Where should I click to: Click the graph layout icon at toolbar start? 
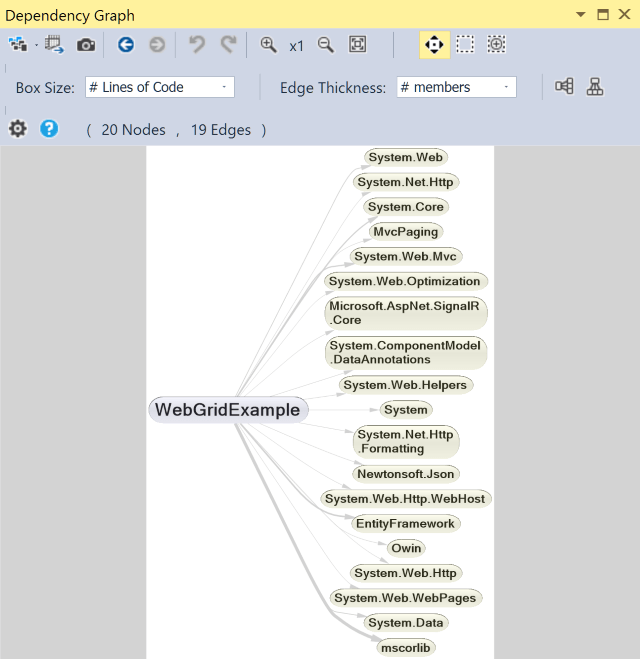point(18,44)
